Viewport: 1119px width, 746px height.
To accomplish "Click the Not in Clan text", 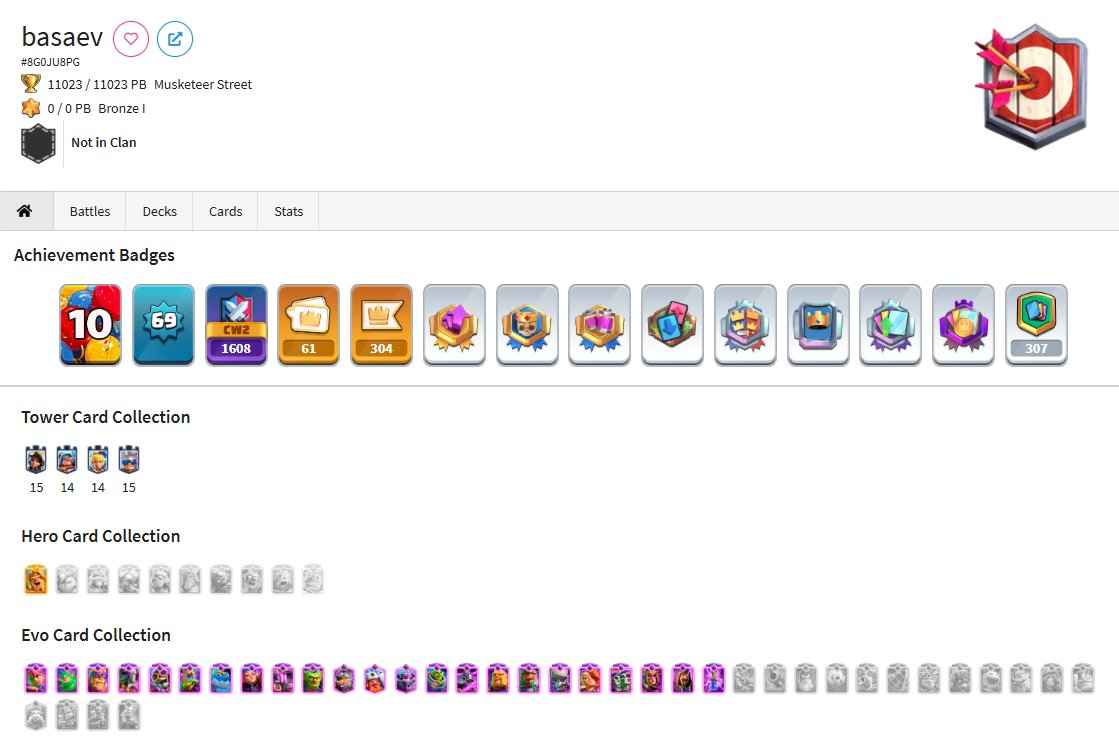I will 103,142.
